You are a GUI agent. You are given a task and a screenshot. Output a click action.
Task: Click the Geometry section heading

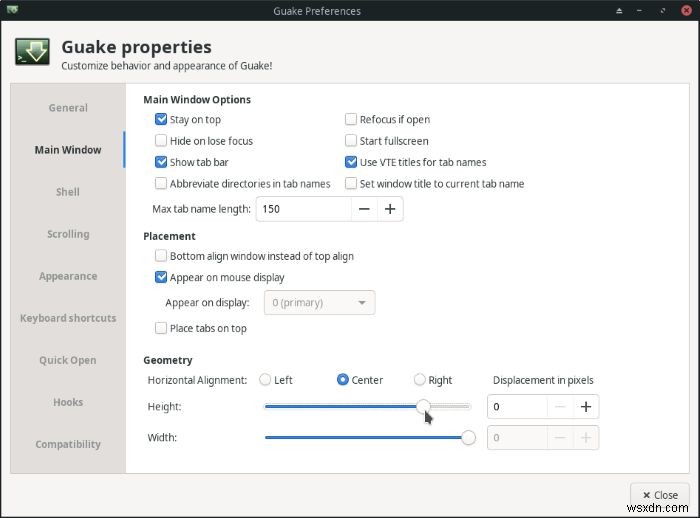pos(168,360)
